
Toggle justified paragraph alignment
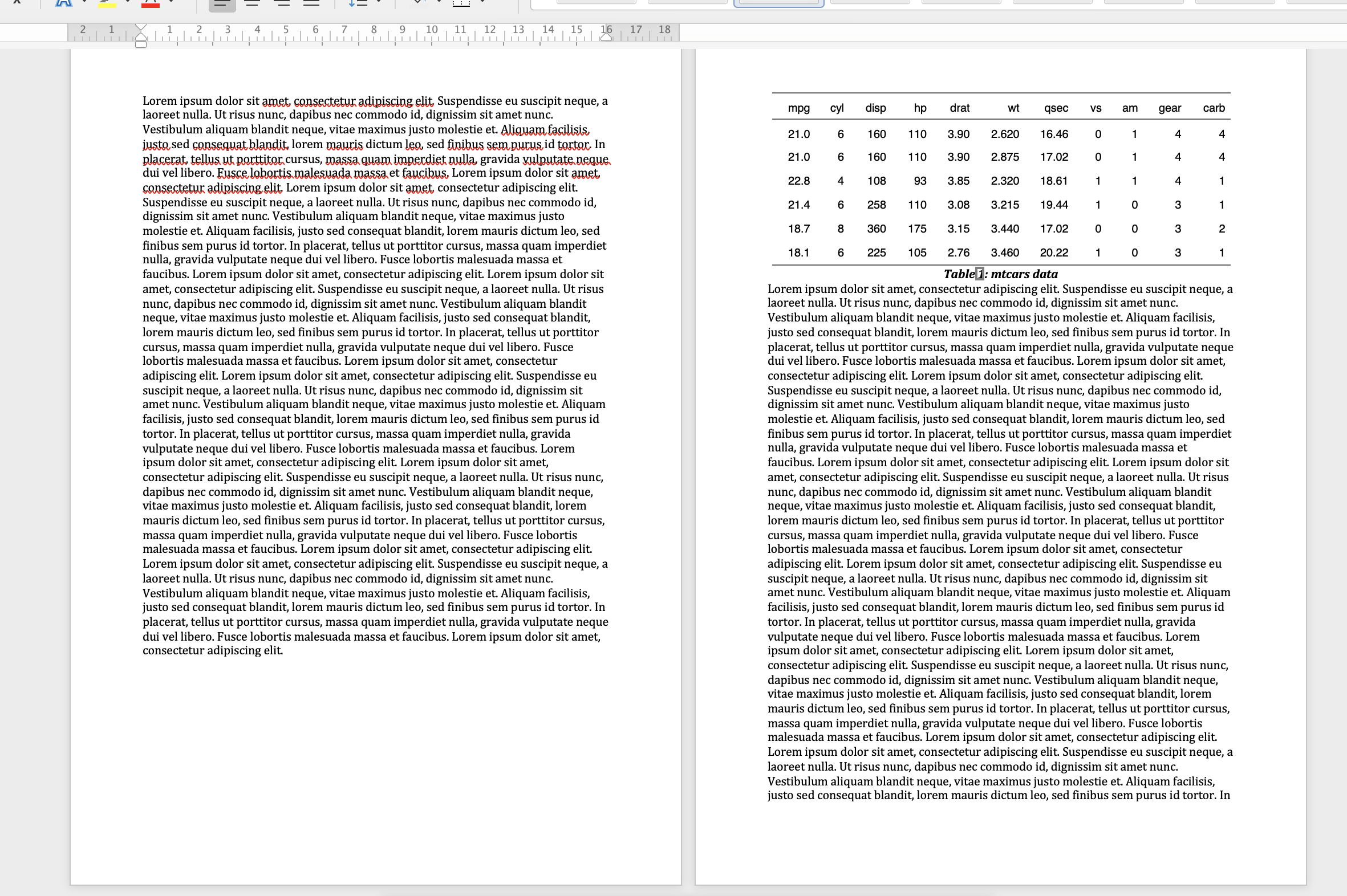[313, 3]
